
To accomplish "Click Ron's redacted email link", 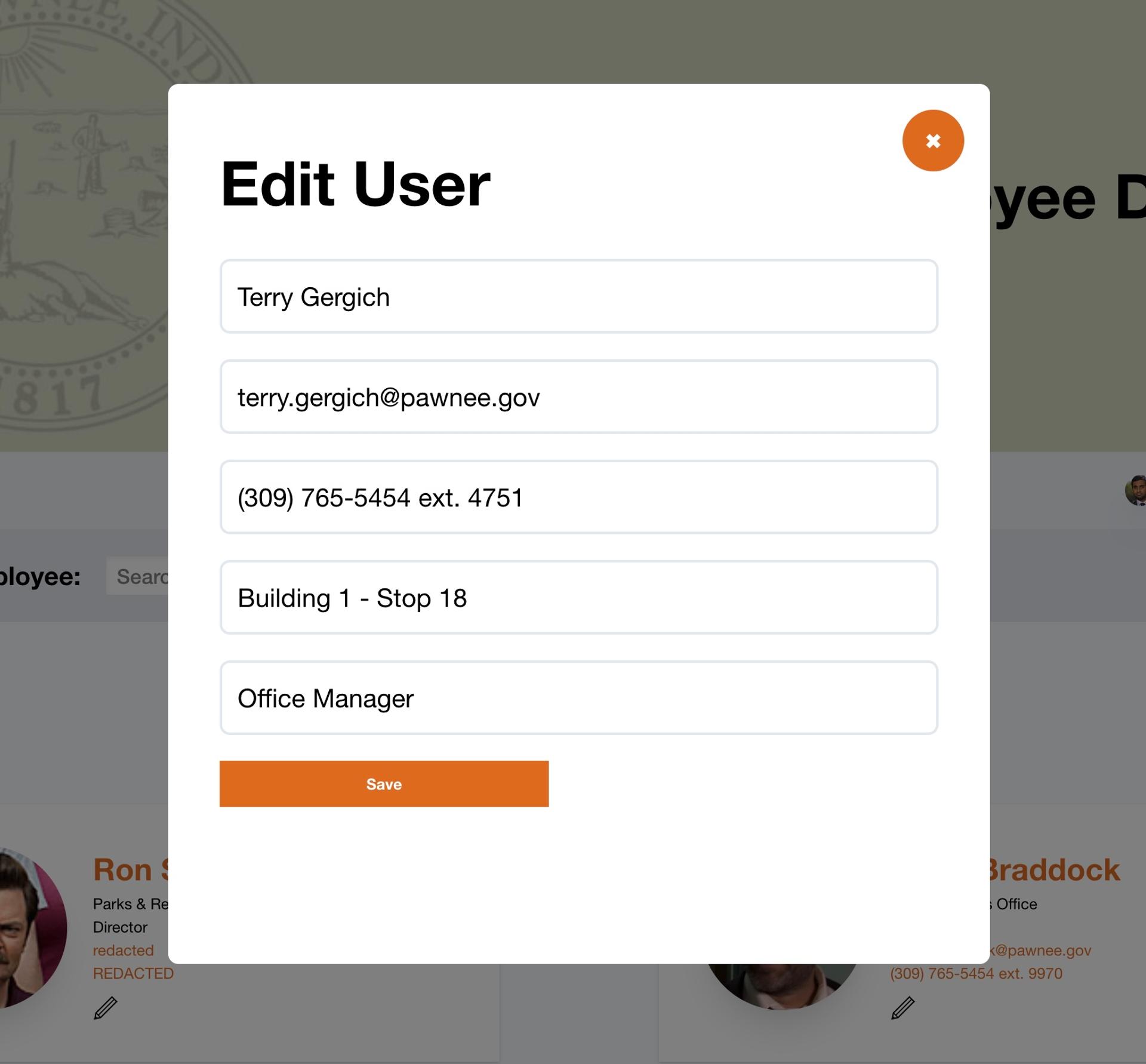I will (123, 950).
